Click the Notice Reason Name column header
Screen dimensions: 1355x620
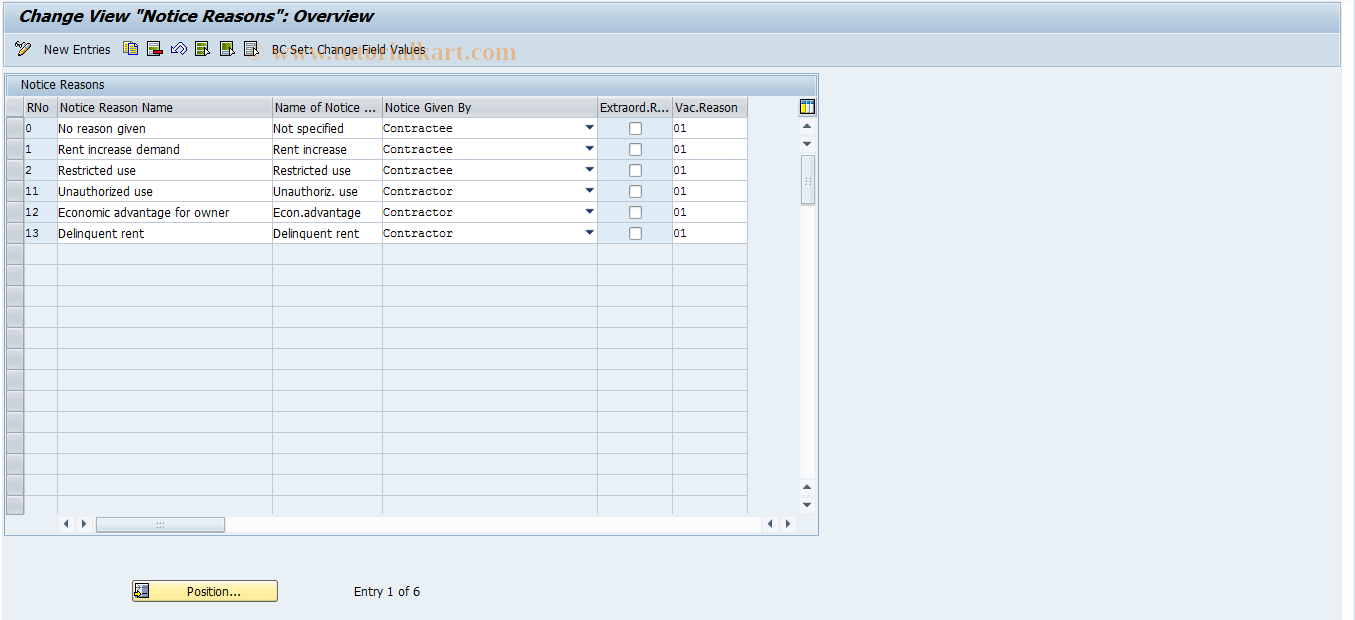click(164, 107)
